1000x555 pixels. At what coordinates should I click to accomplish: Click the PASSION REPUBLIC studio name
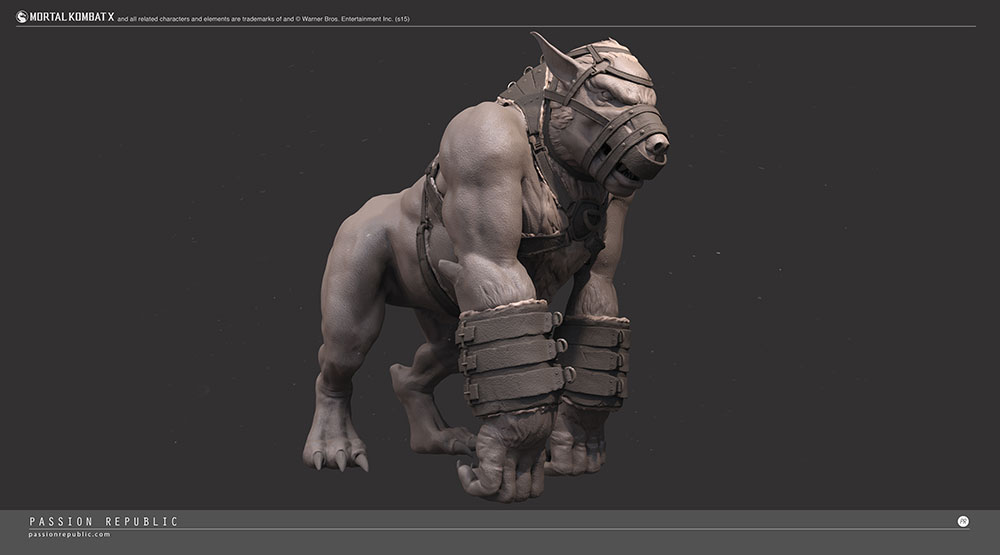[x=103, y=522]
